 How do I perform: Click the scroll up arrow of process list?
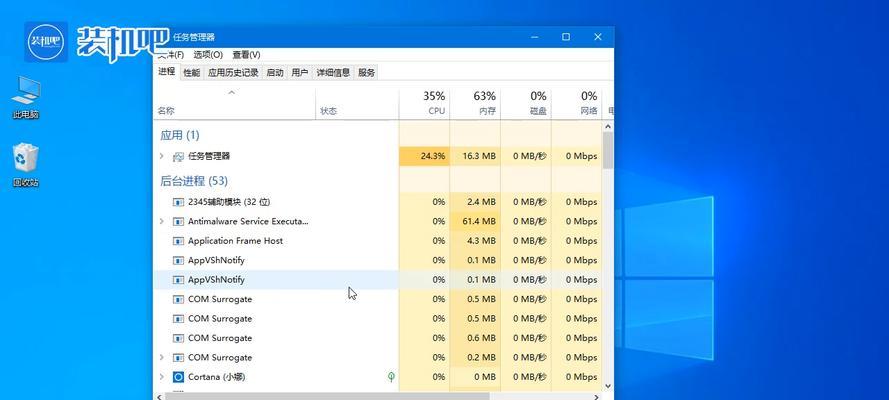click(608, 127)
